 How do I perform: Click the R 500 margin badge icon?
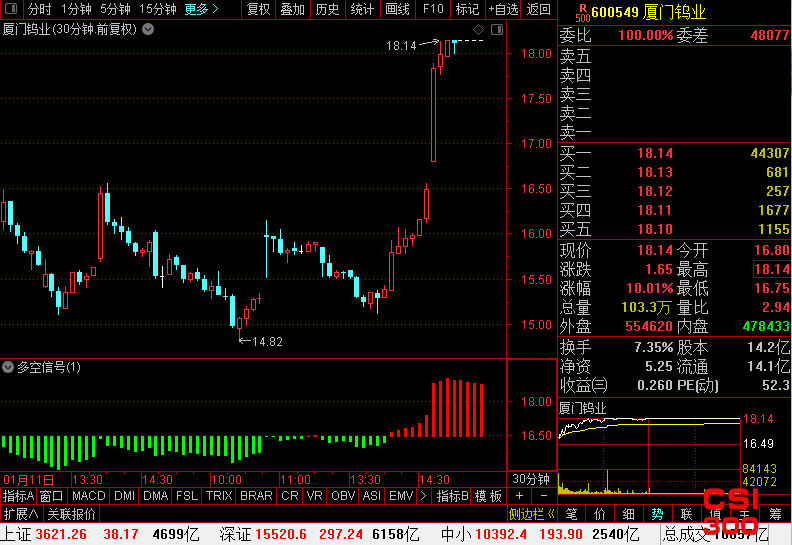tap(582, 12)
